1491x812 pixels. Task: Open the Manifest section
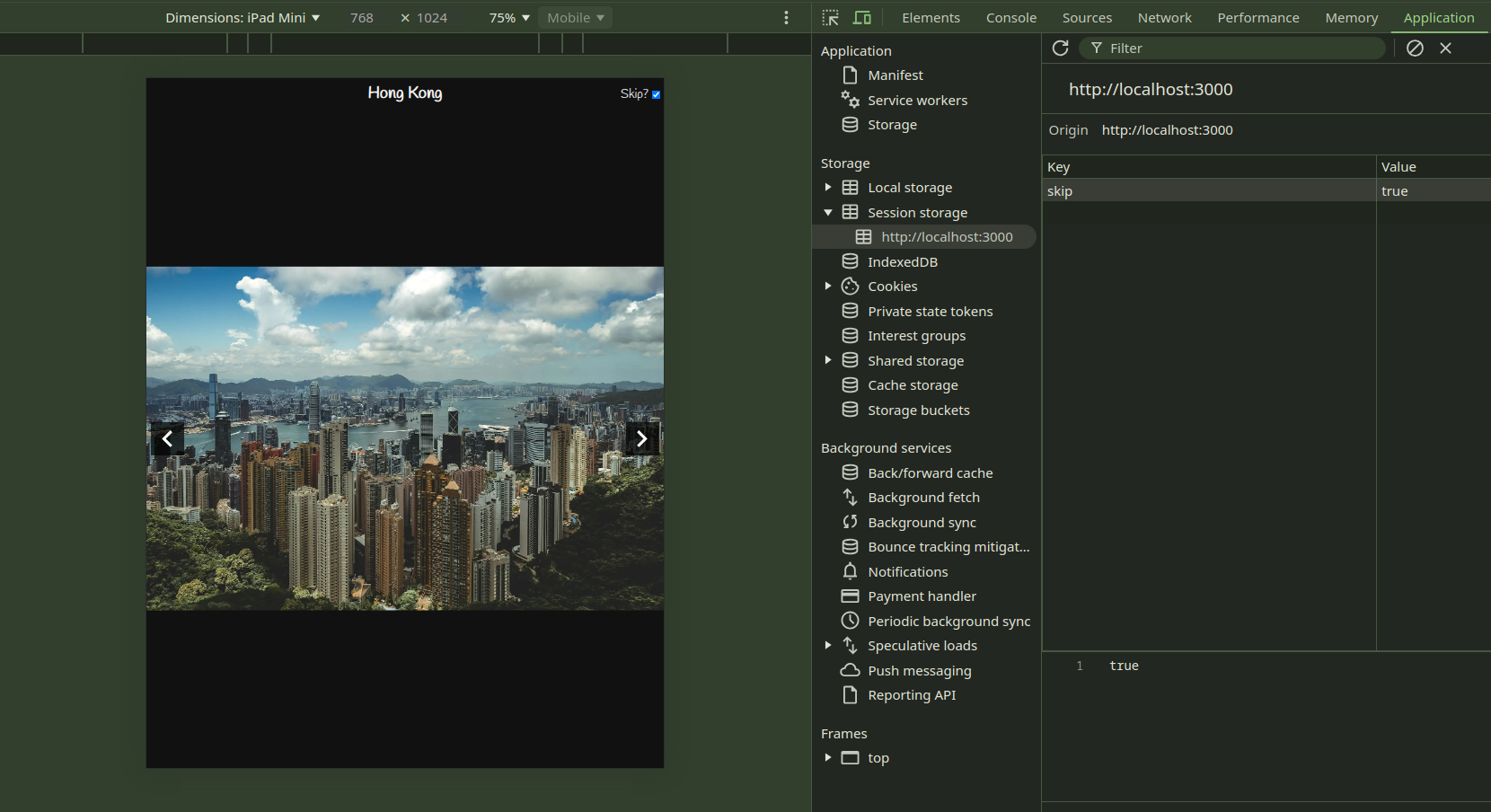point(895,75)
